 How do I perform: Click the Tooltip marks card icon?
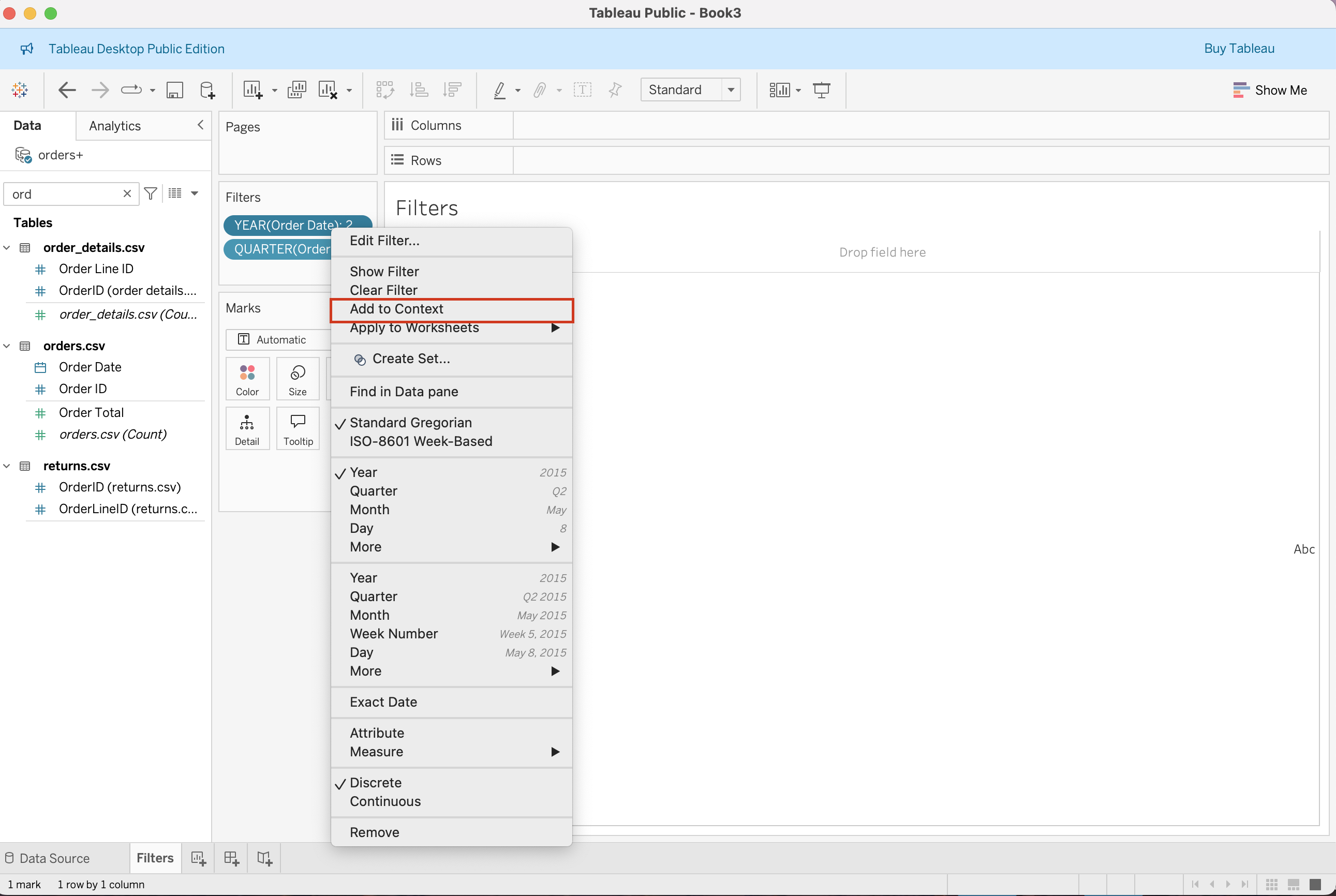click(298, 428)
